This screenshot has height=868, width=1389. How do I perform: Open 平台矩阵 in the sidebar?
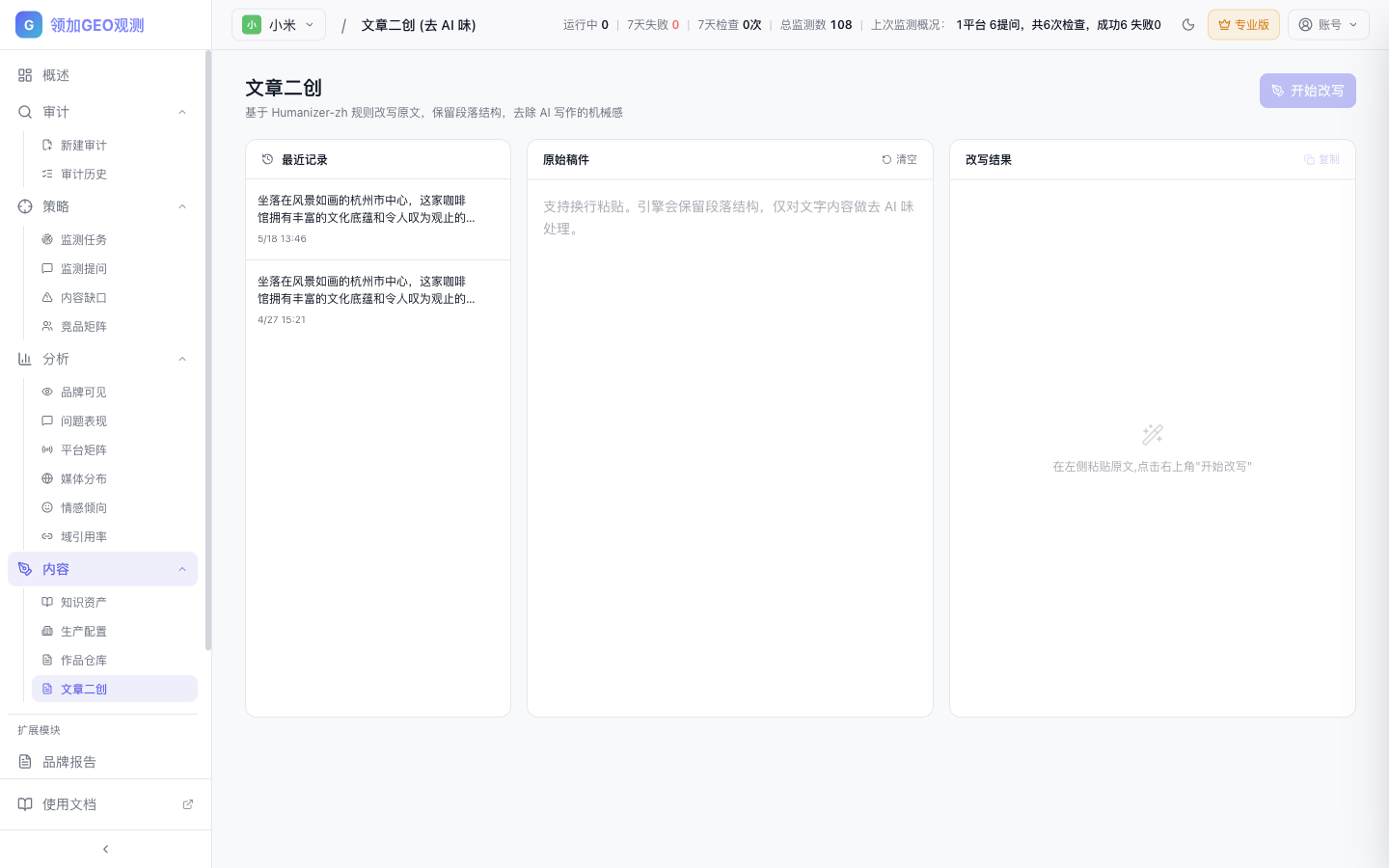(114, 449)
